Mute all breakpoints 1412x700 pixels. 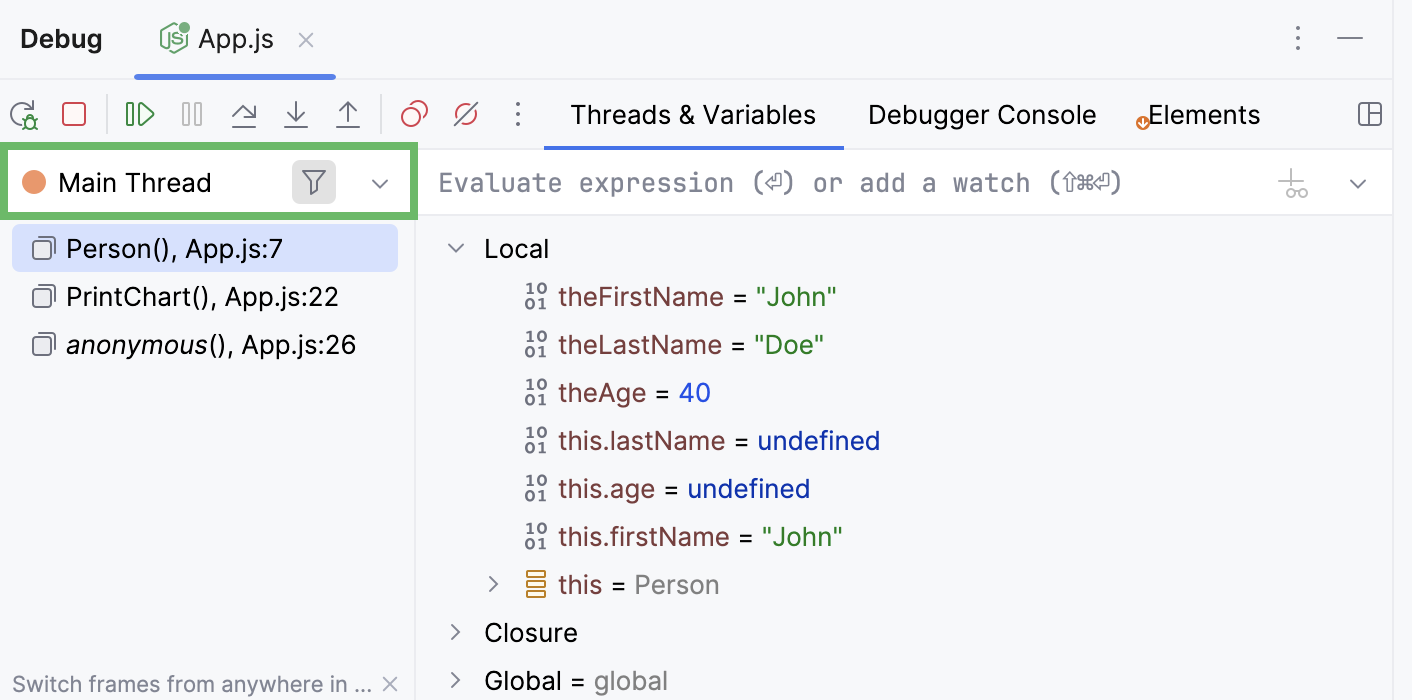pos(465,114)
